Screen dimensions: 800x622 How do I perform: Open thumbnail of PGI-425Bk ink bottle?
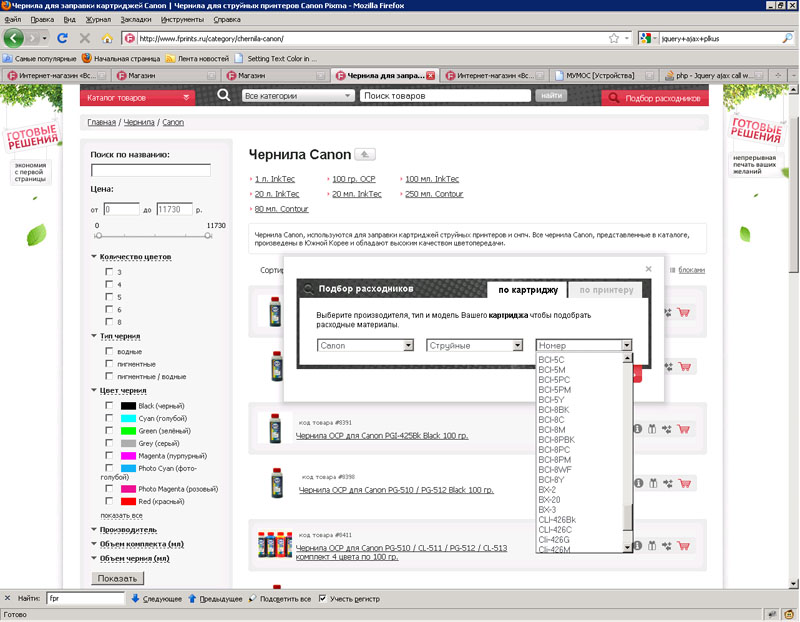tap(275, 429)
